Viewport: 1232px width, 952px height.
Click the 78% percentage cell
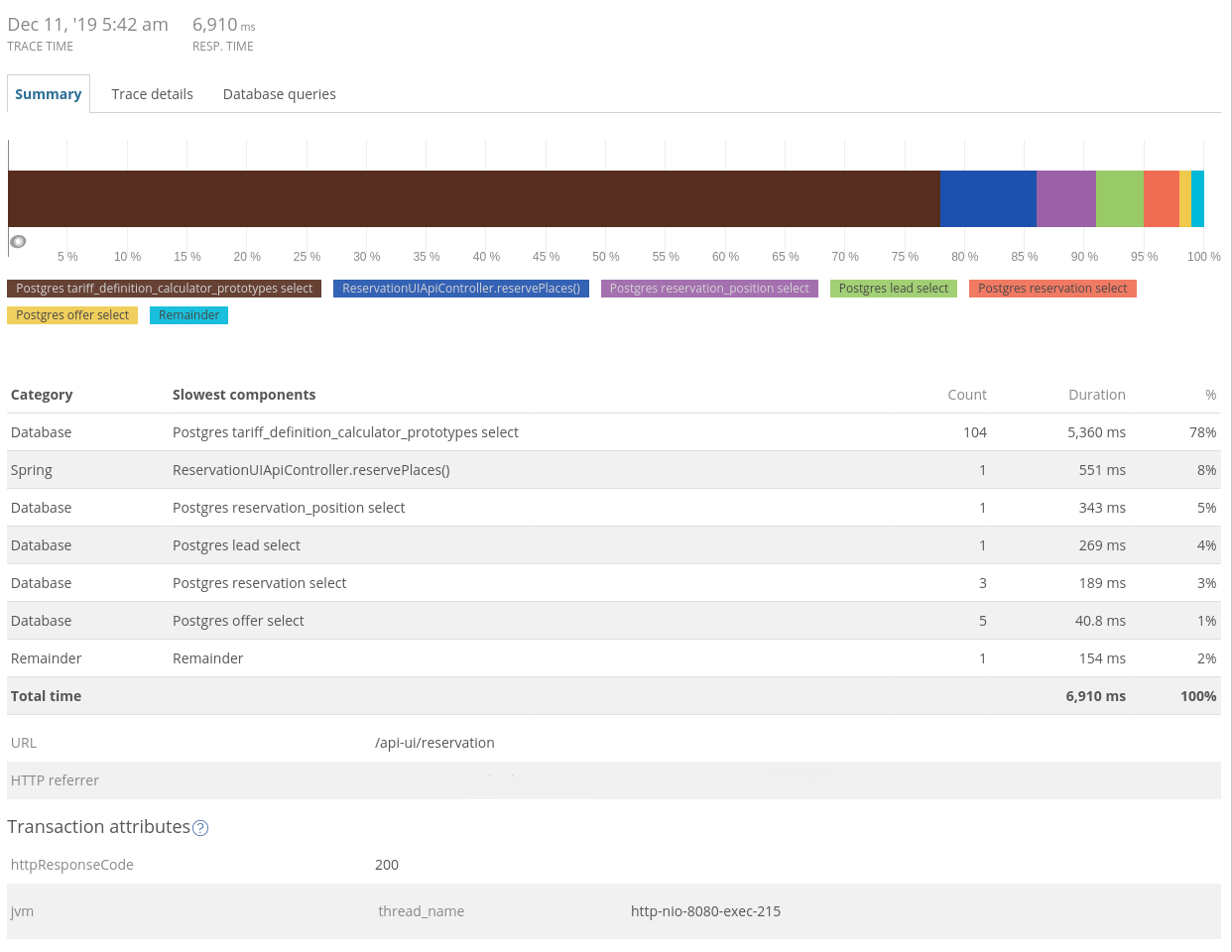point(1203,432)
